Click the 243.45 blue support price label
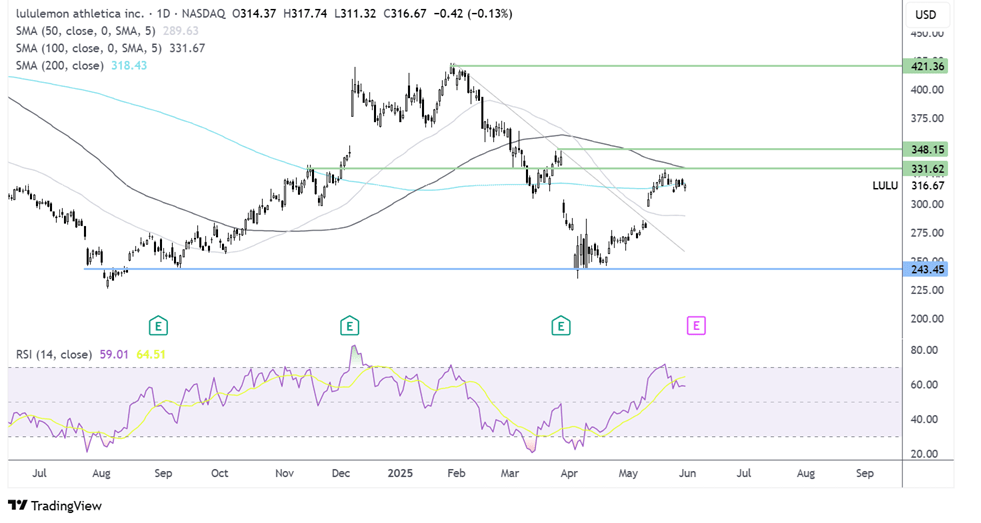Image resolution: width=981 pixels, height=523 pixels. 927,270
